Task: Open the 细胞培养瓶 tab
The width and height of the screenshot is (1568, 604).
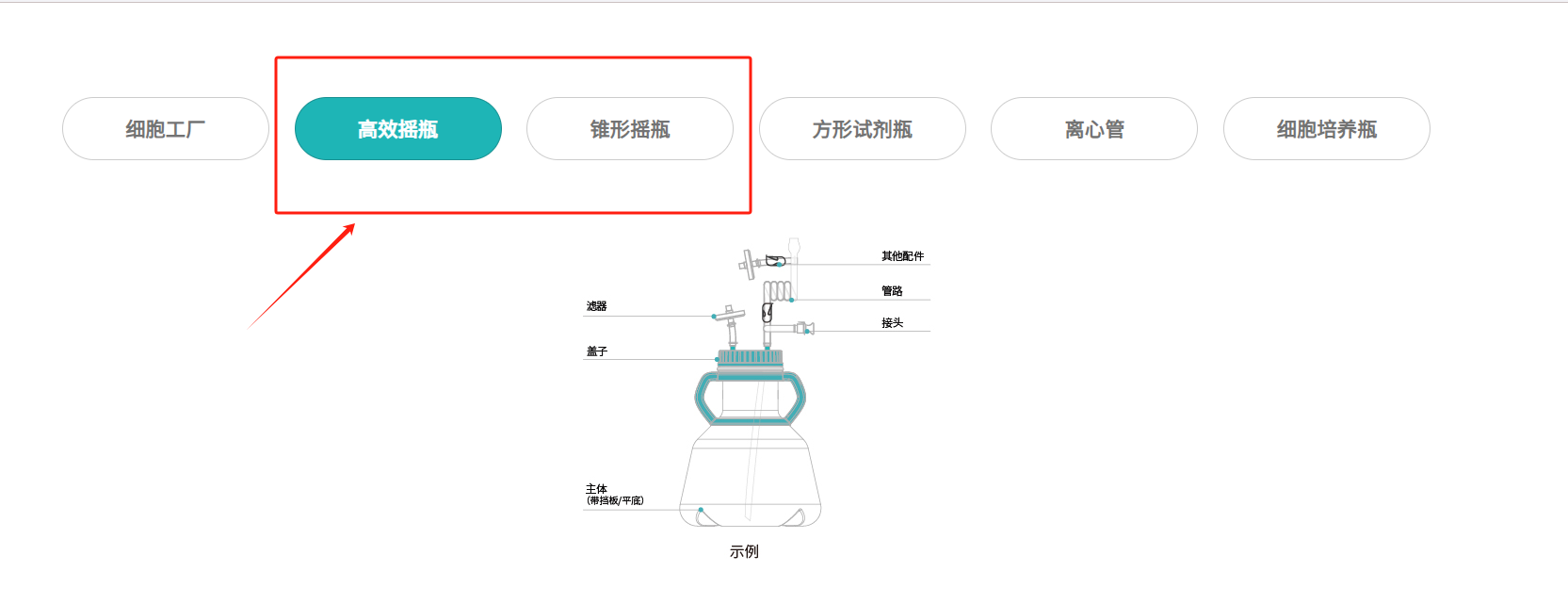Action: tap(1327, 129)
